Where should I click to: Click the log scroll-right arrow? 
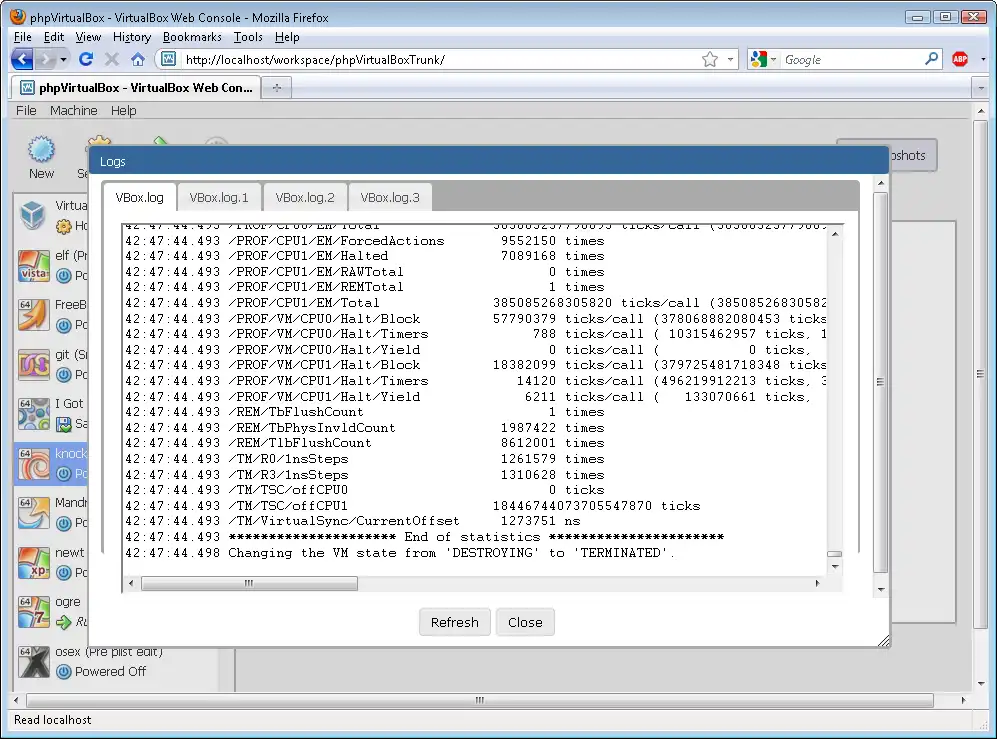tap(817, 583)
